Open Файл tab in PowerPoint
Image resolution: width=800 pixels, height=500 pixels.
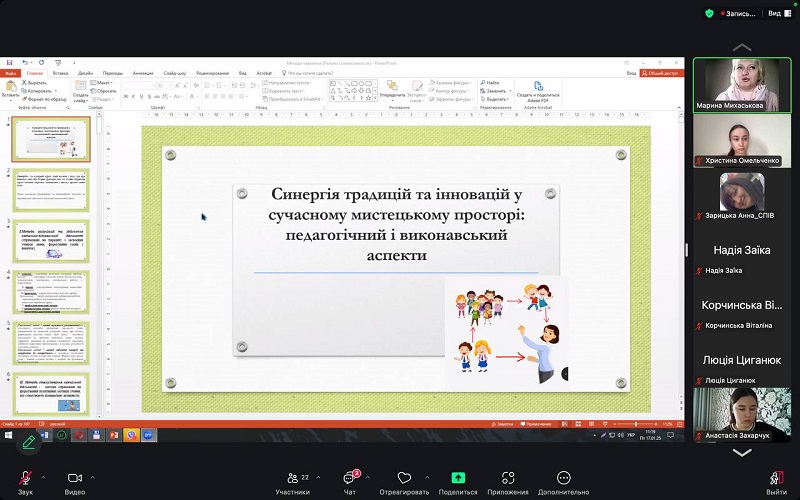10,73
